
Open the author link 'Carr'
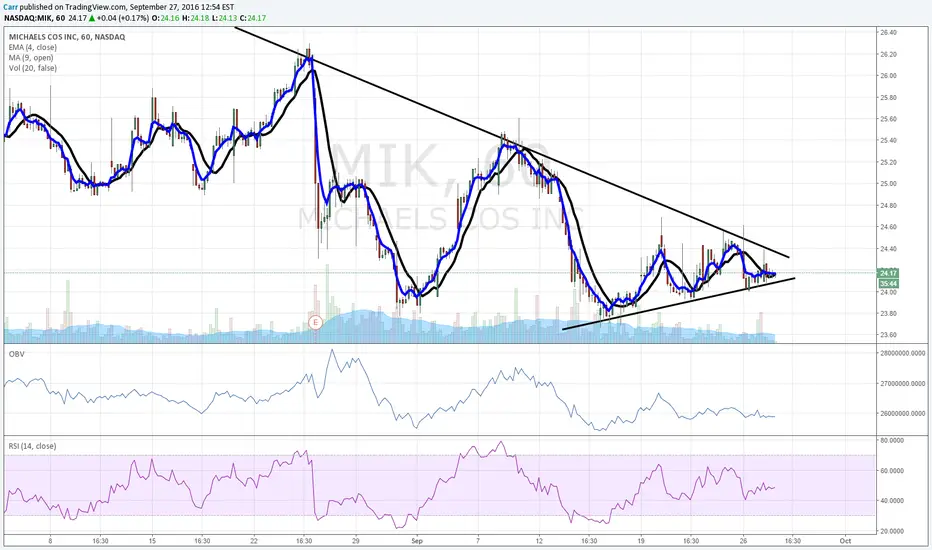[11, 7]
